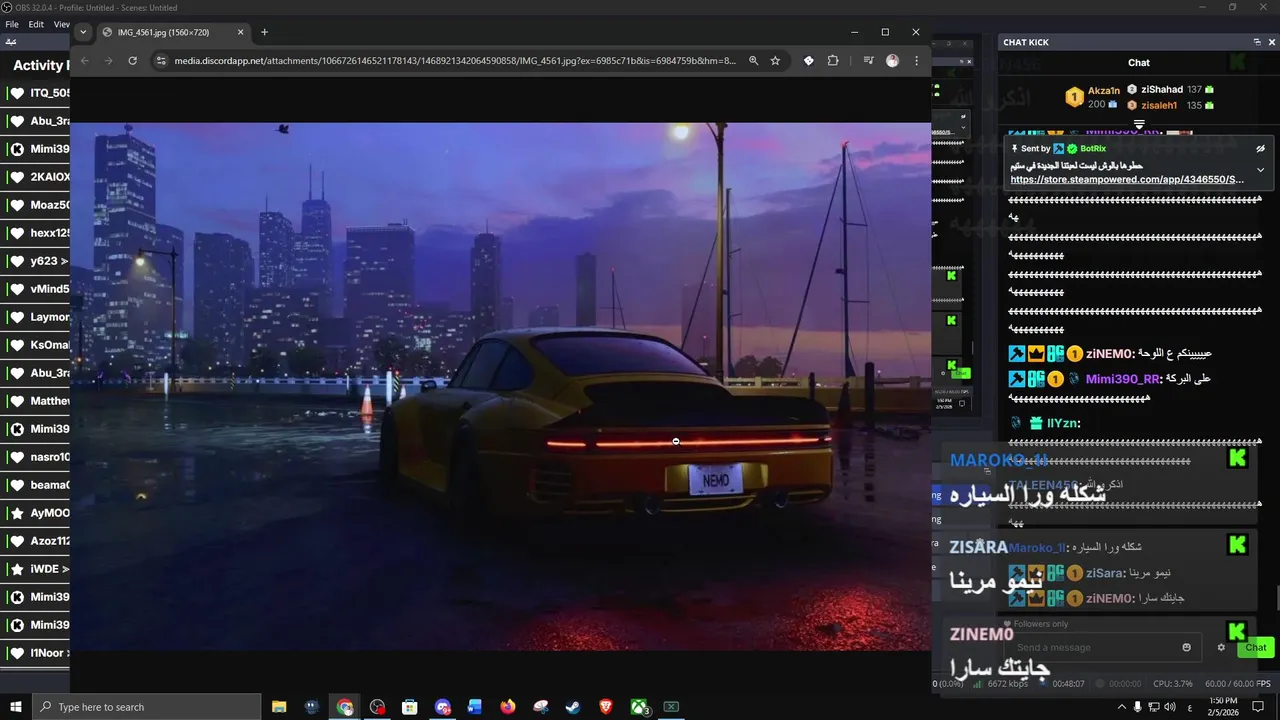Open Discord from the taskbar
Screen dimensions: 1280x720
pos(443,707)
